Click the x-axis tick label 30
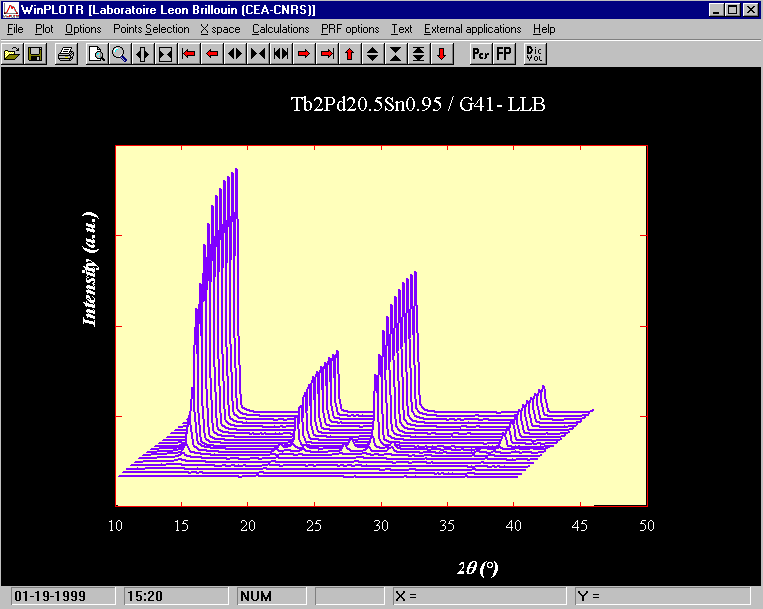Screen dimensions: 763x609 381,526
